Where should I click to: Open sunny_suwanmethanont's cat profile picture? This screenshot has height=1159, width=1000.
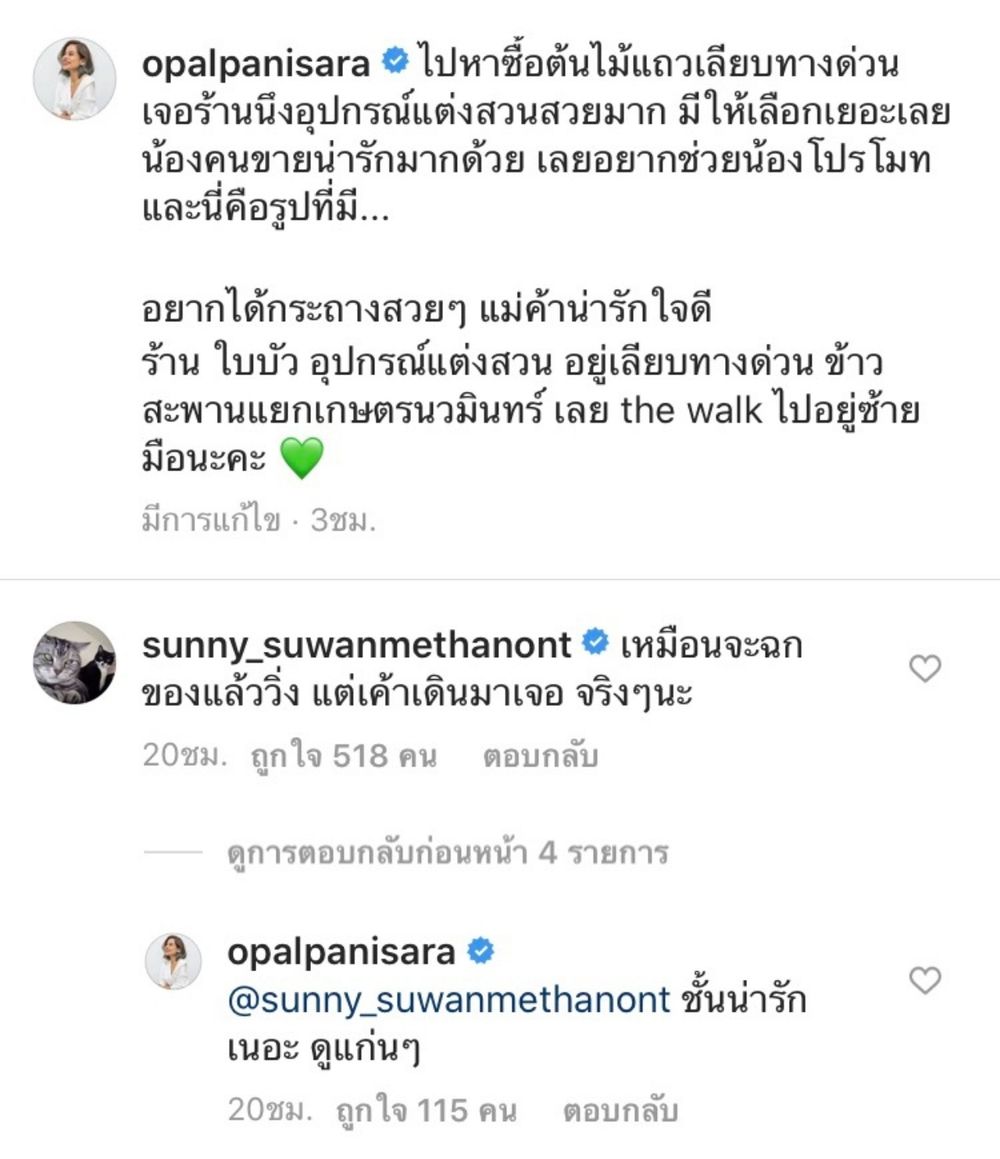(x=75, y=662)
